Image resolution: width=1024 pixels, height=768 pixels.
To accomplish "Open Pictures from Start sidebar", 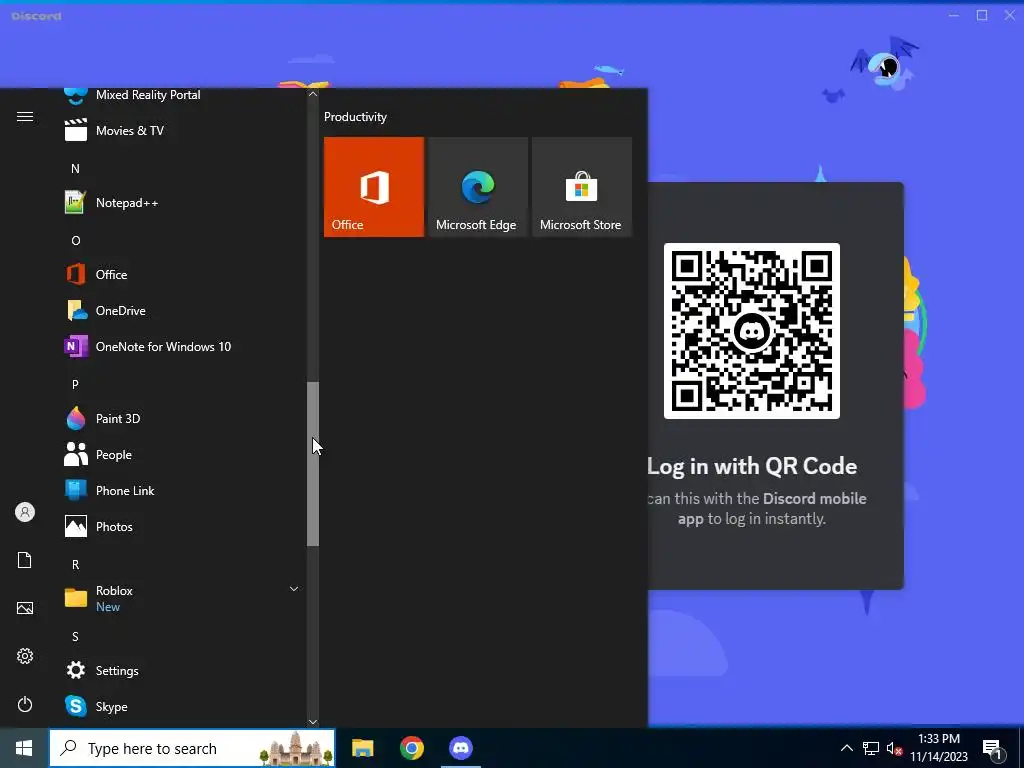I will click(x=25, y=608).
